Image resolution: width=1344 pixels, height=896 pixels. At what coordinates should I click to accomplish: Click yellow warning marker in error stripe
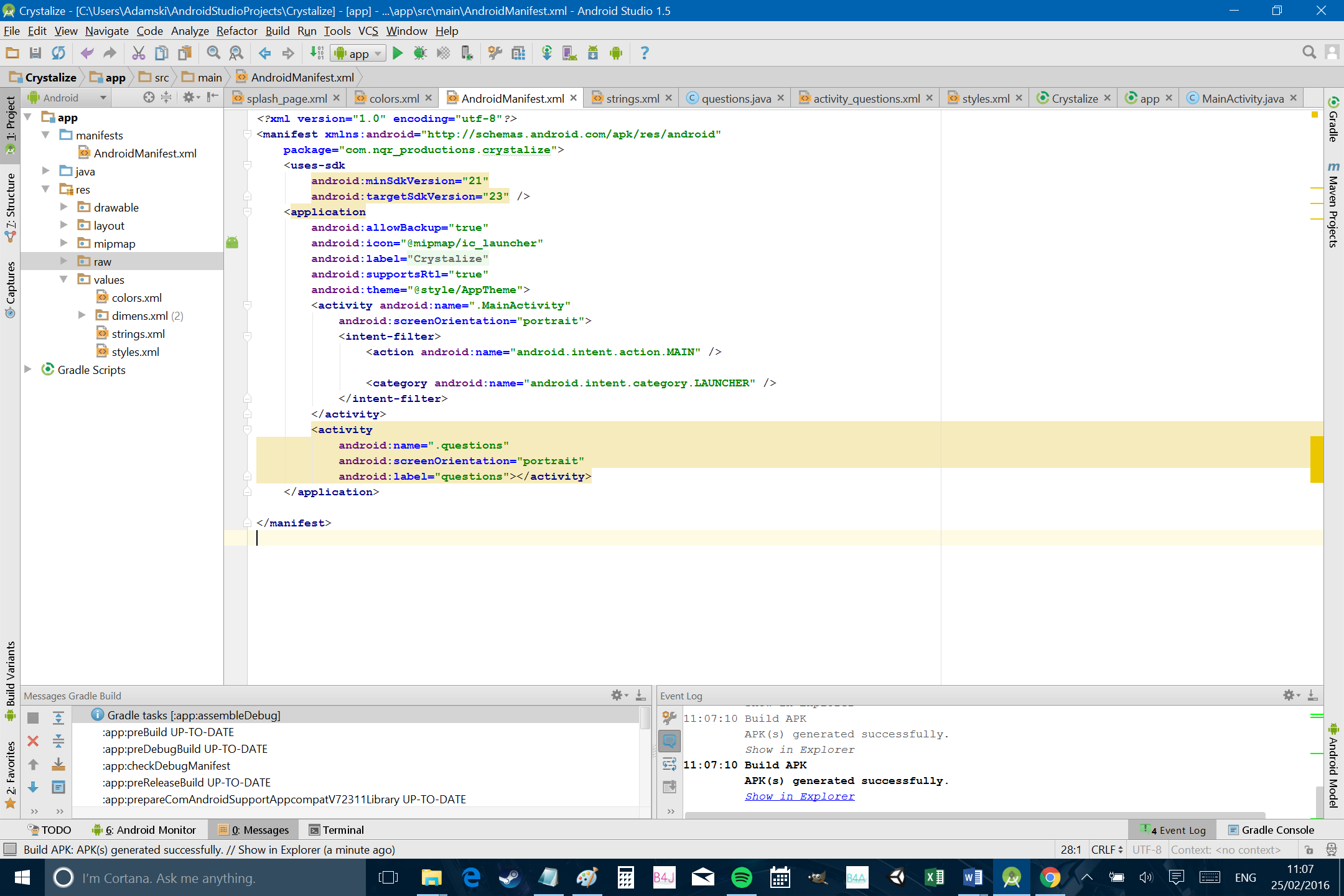[1317, 459]
